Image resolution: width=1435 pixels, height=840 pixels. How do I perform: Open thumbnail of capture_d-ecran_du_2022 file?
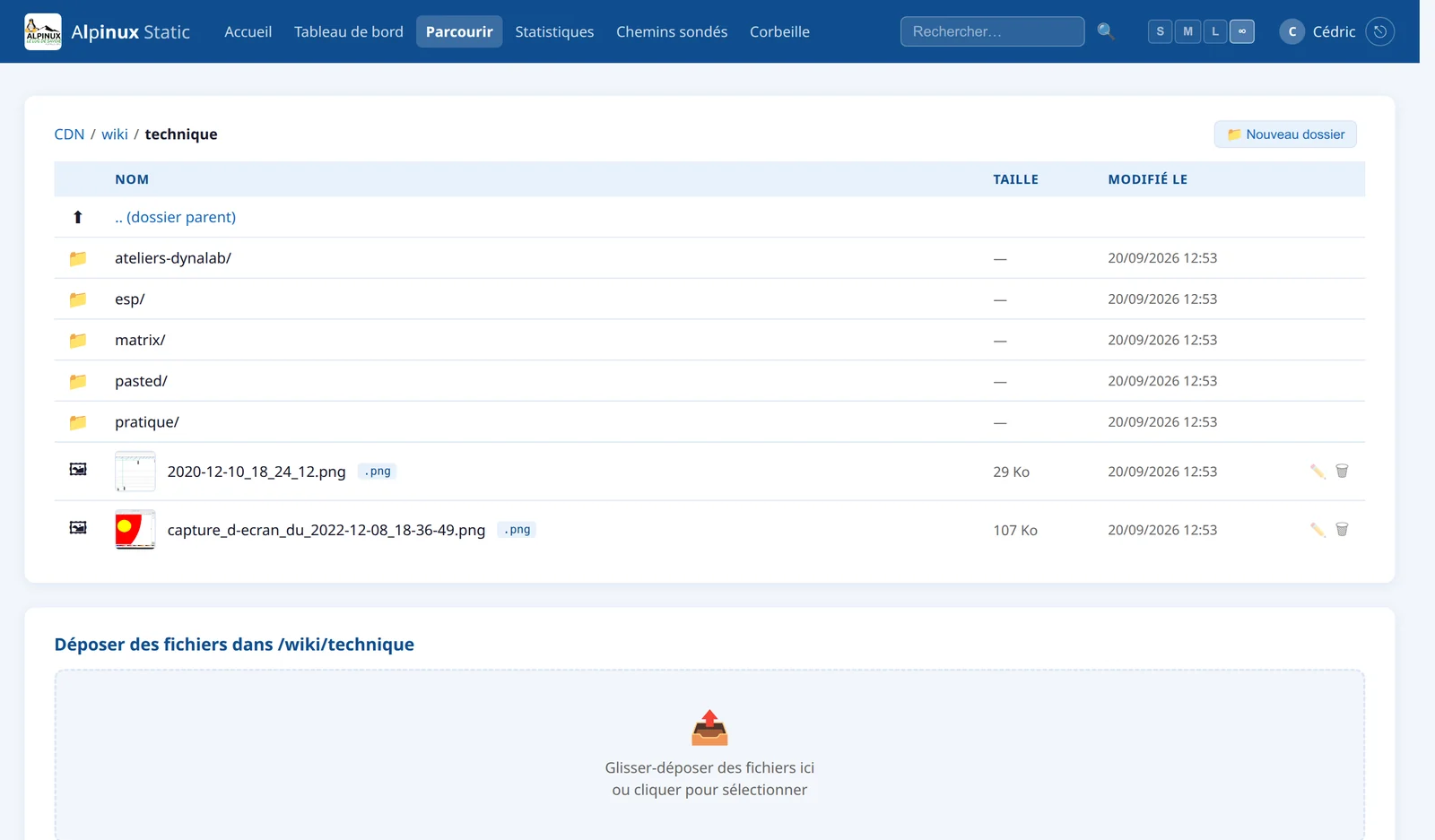[x=135, y=530]
